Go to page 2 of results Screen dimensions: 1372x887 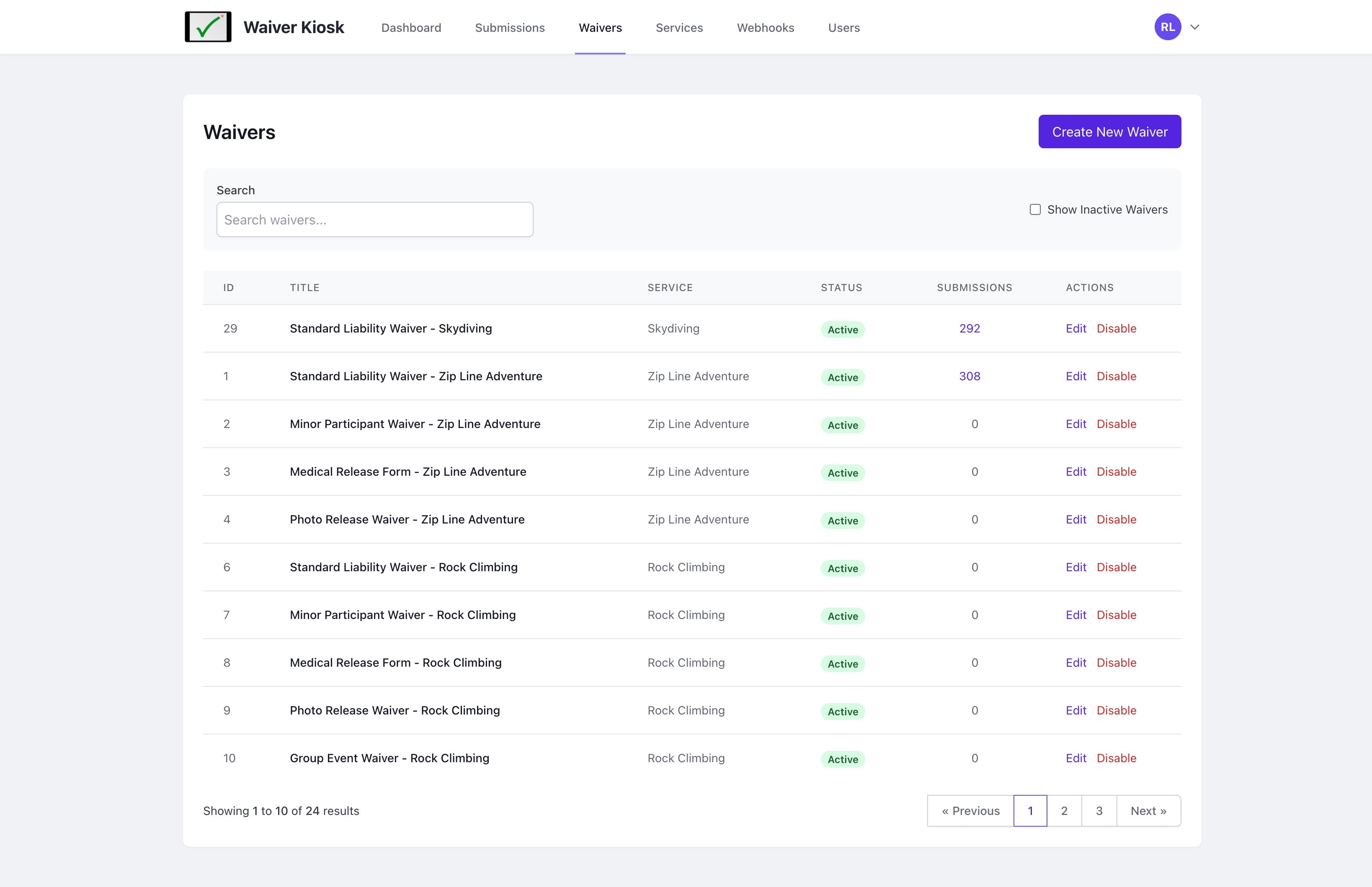tap(1064, 810)
